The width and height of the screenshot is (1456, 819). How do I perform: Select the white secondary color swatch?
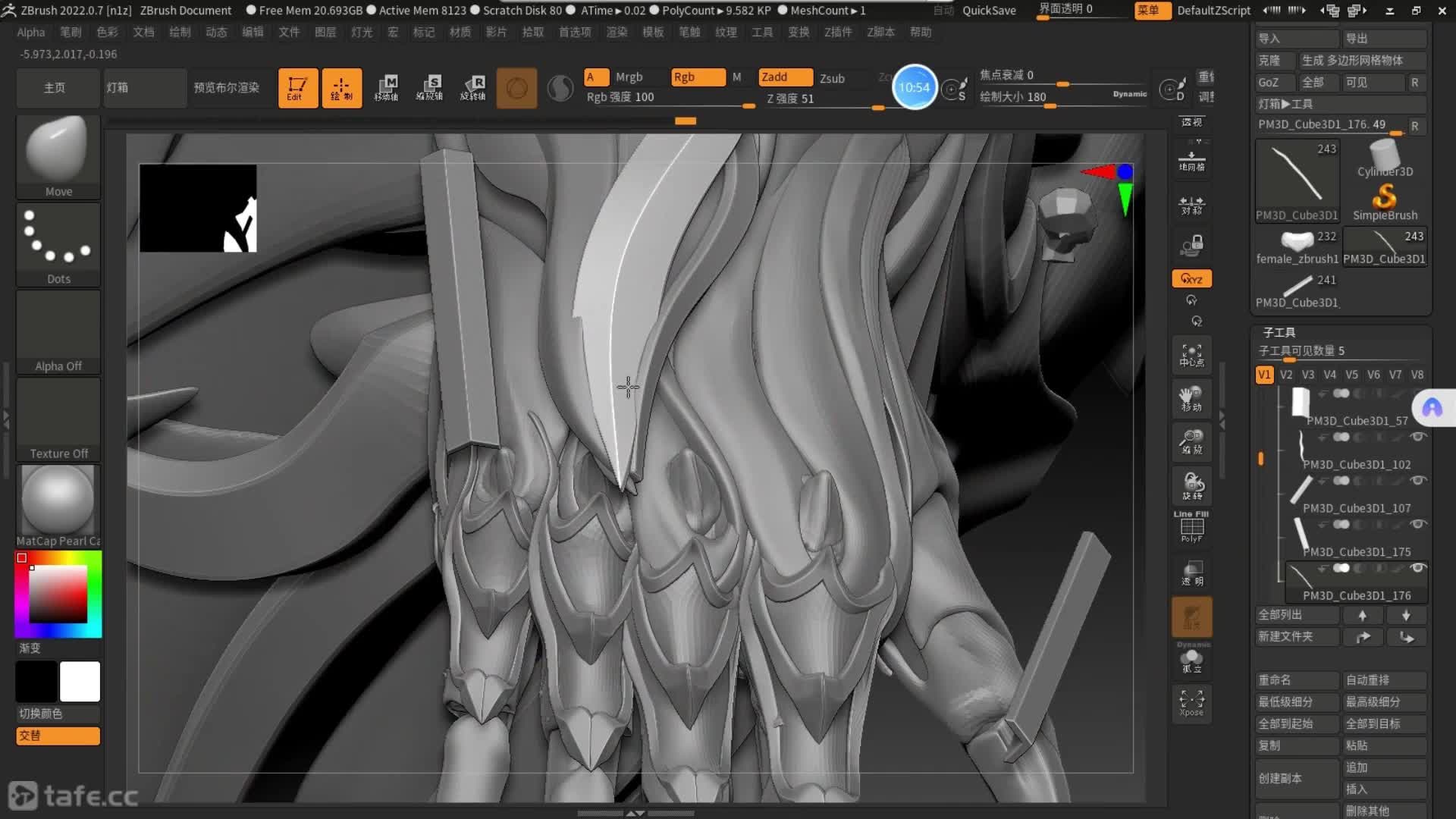point(80,681)
